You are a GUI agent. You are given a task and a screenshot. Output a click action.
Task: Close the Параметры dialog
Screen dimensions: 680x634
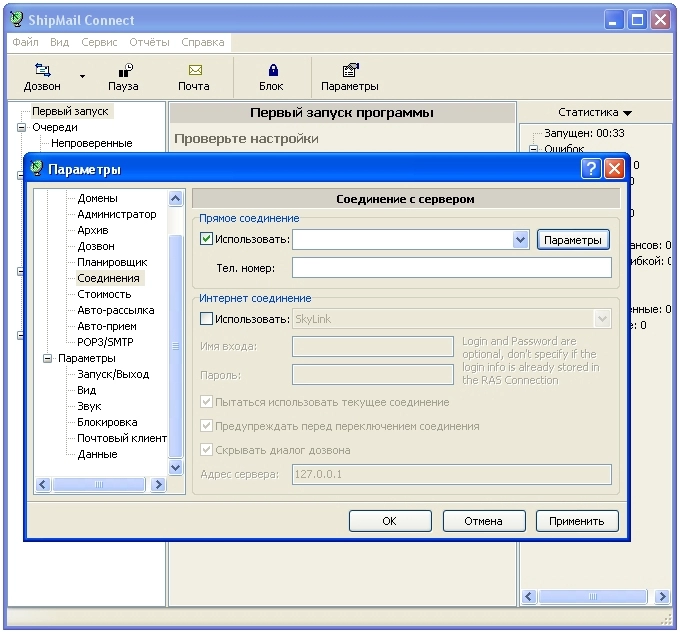pos(615,168)
